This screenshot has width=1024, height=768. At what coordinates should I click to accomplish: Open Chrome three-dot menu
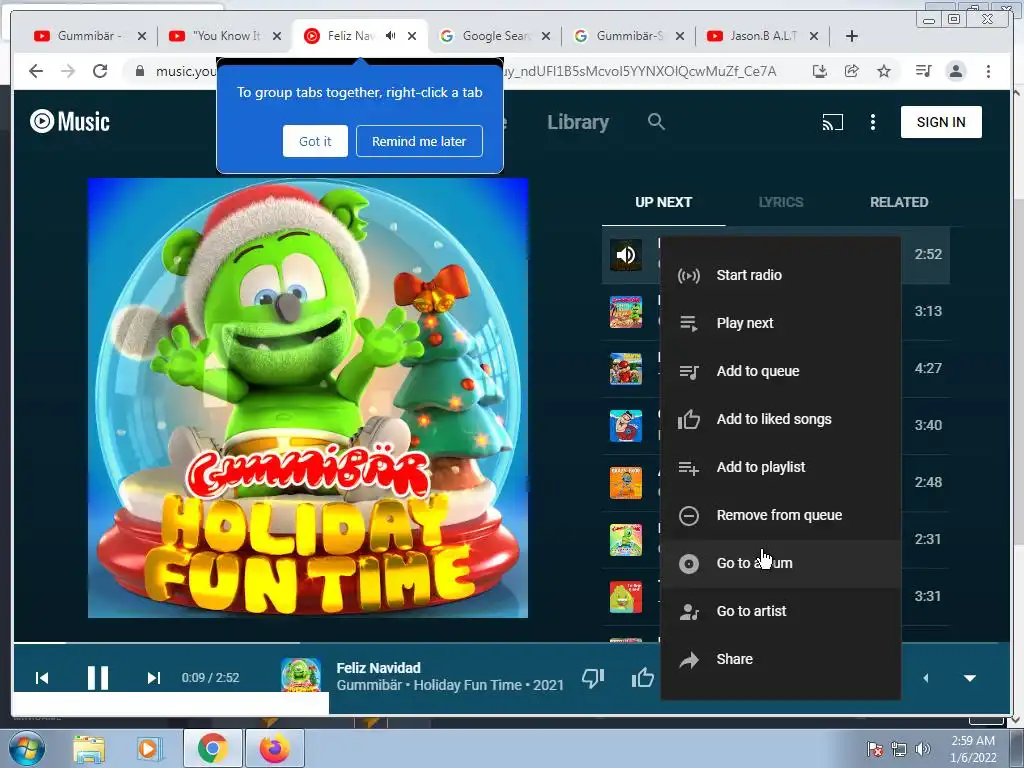point(988,71)
